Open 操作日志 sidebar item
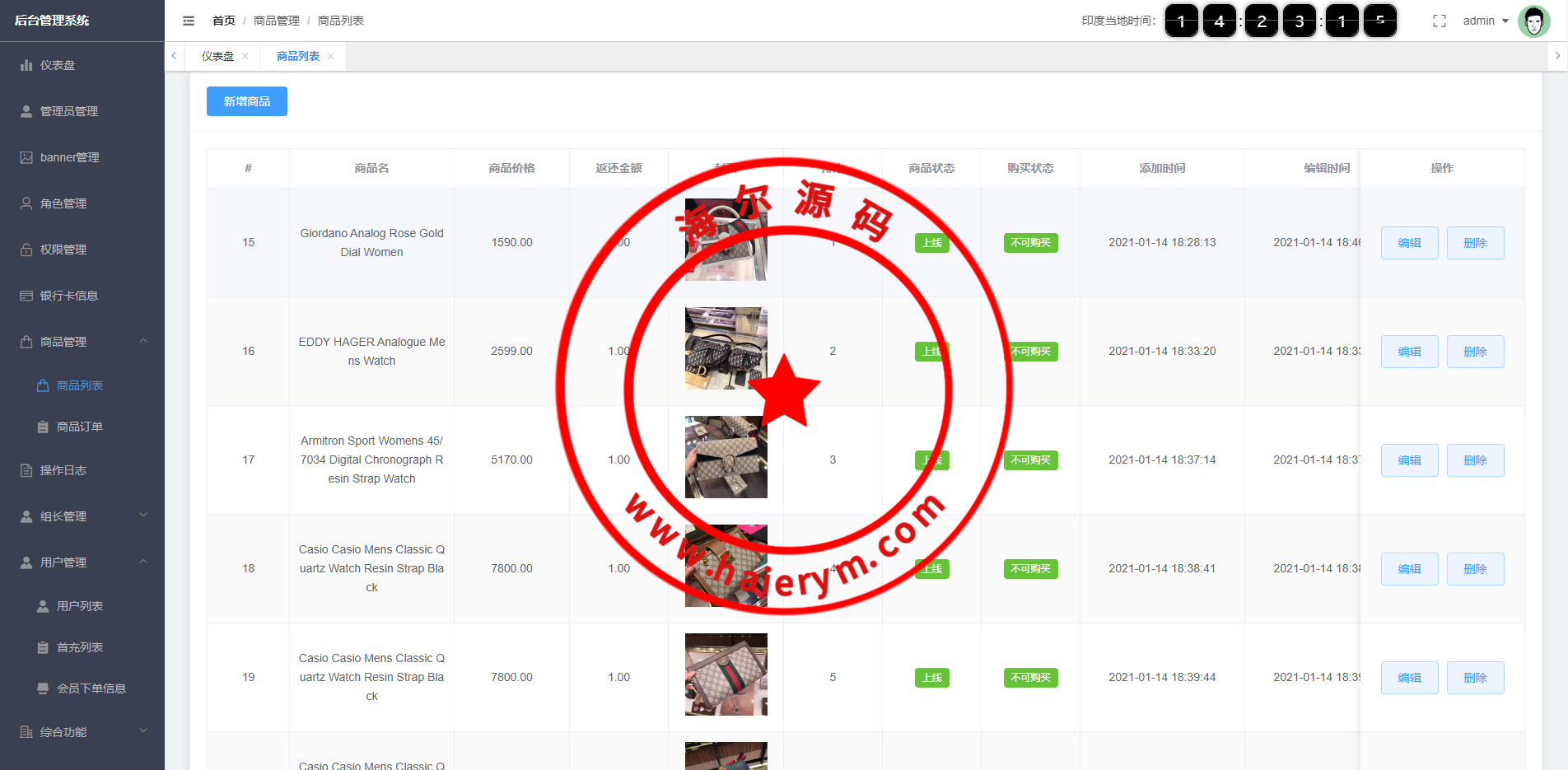 coord(63,470)
